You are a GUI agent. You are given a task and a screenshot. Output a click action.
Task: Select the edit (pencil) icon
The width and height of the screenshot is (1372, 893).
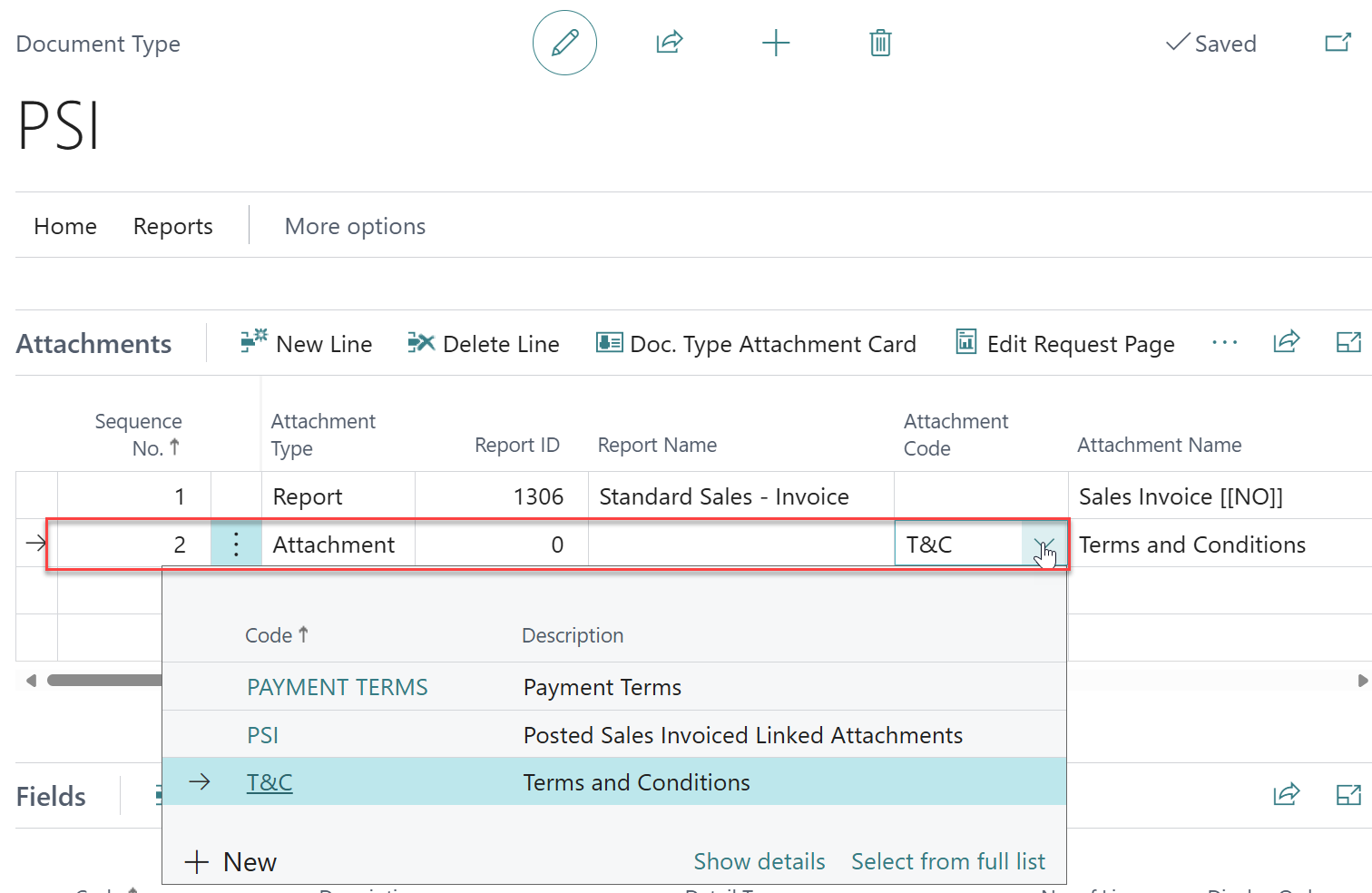(564, 42)
